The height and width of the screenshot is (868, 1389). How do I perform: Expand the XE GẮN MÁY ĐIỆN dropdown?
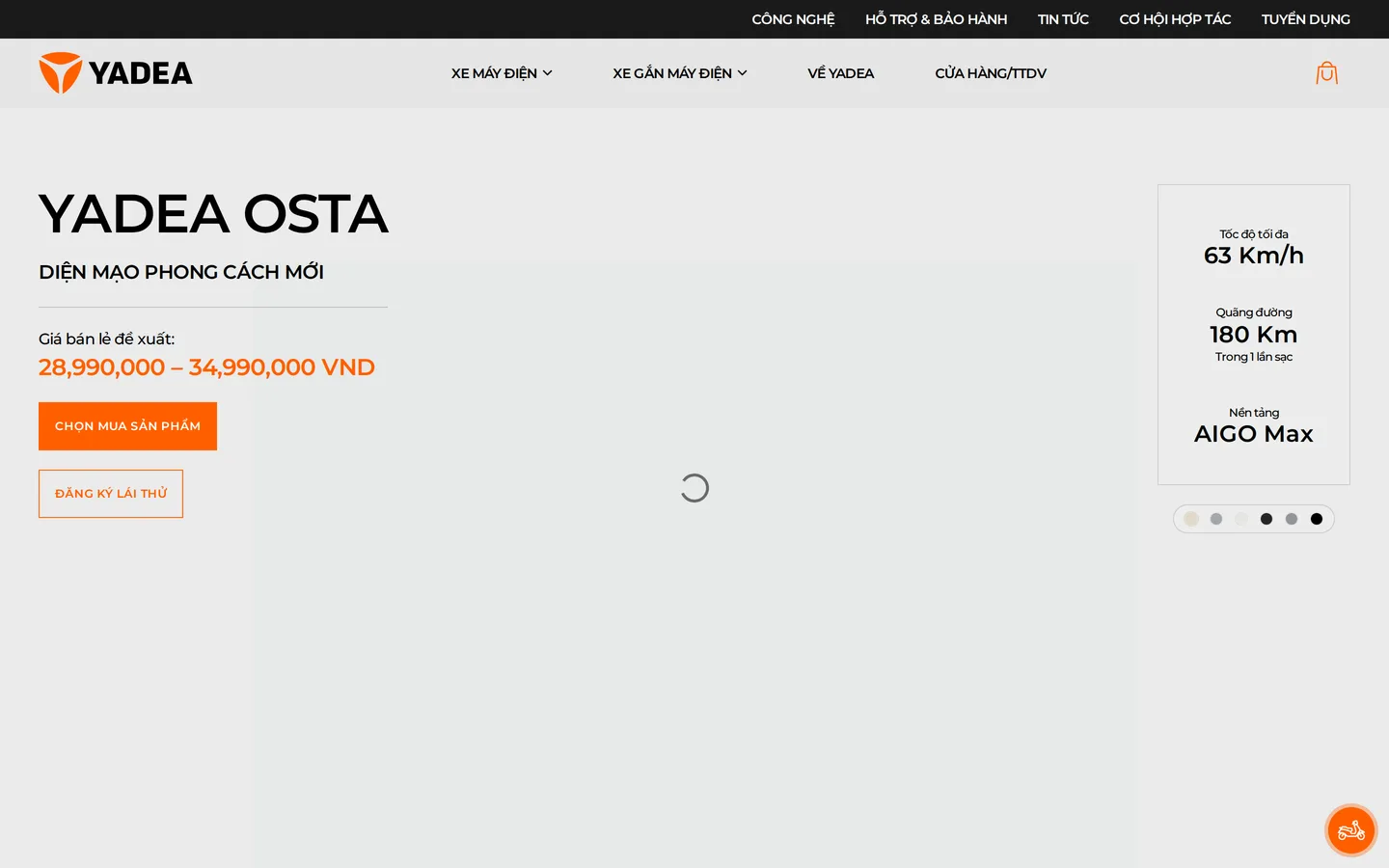(680, 73)
